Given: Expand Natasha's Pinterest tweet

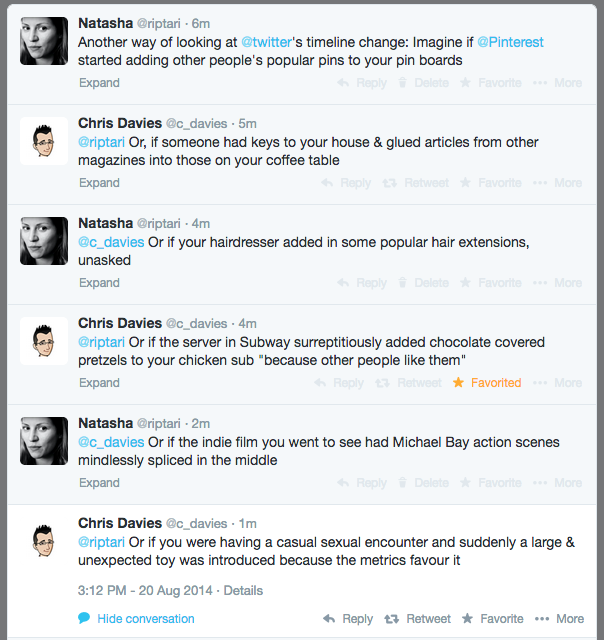Looking at the screenshot, I should click(99, 83).
